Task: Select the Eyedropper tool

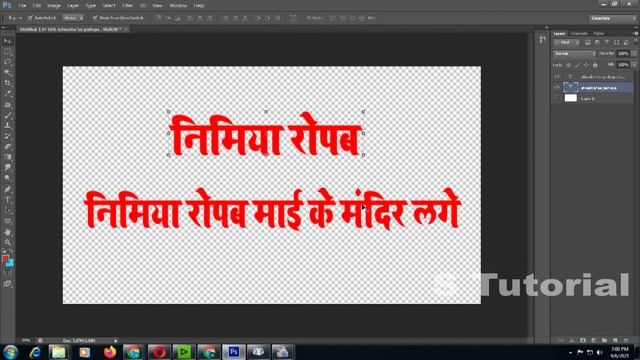Action: point(8,94)
